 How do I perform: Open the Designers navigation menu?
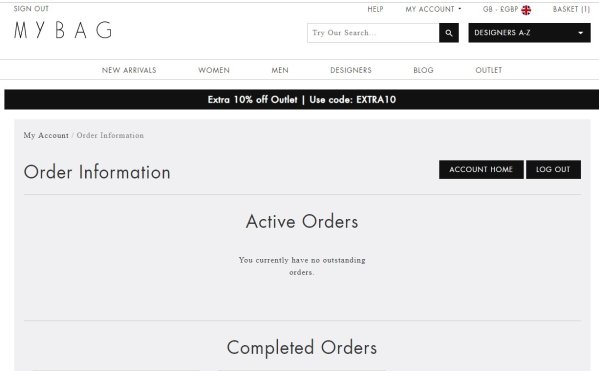351,70
